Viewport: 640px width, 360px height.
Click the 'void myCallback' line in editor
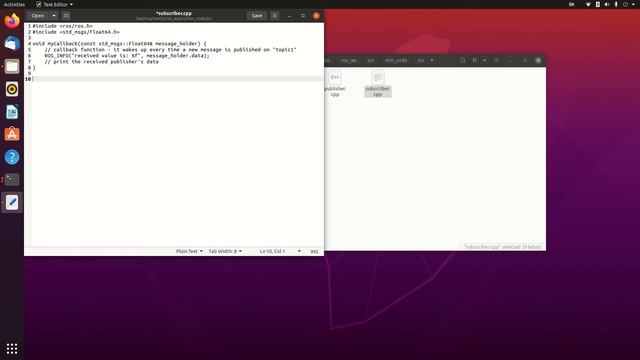point(120,44)
